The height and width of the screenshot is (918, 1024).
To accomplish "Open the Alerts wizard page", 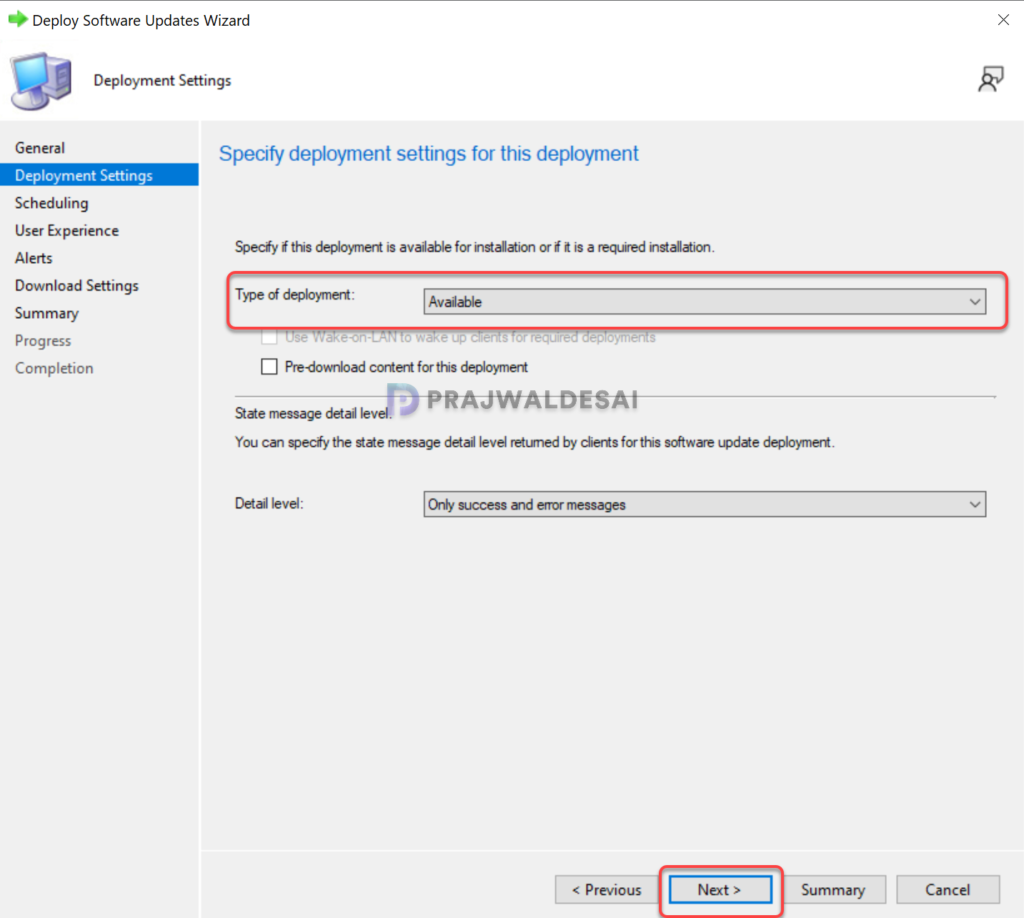I will (33, 258).
